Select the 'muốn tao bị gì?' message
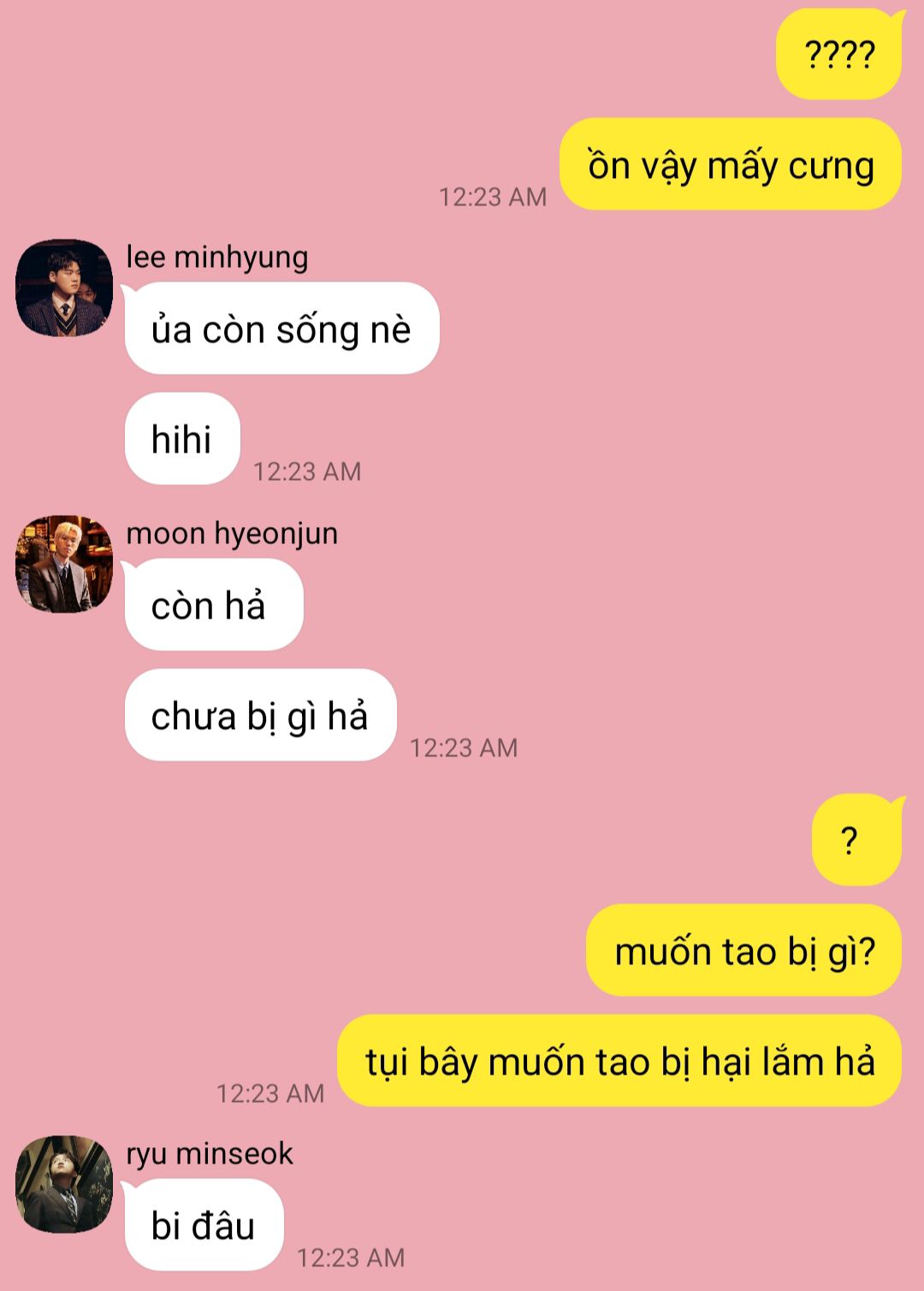This screenshot has height=1291, width=924. [x=744, y=950]
